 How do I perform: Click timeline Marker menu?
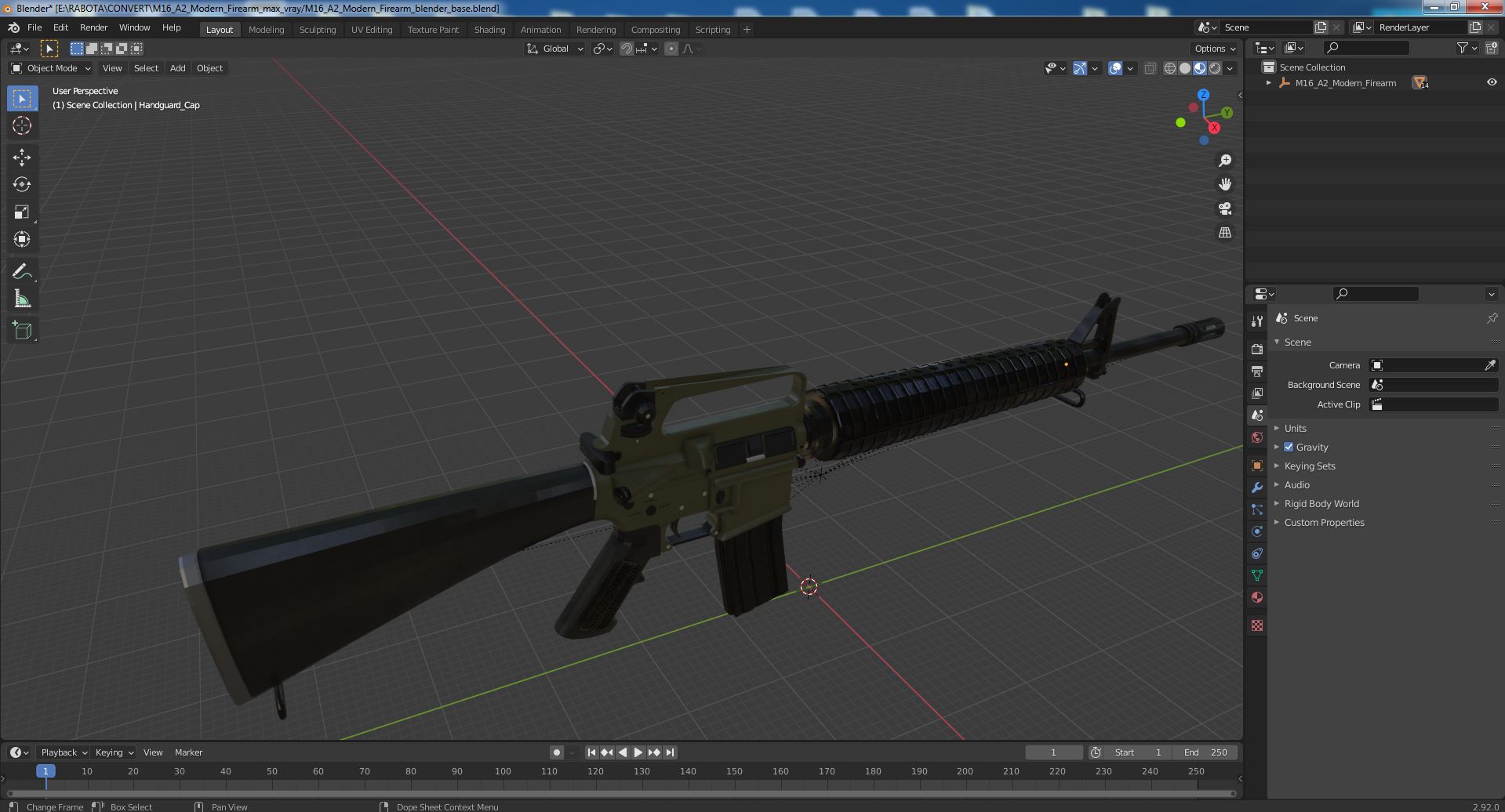(188, 752)
